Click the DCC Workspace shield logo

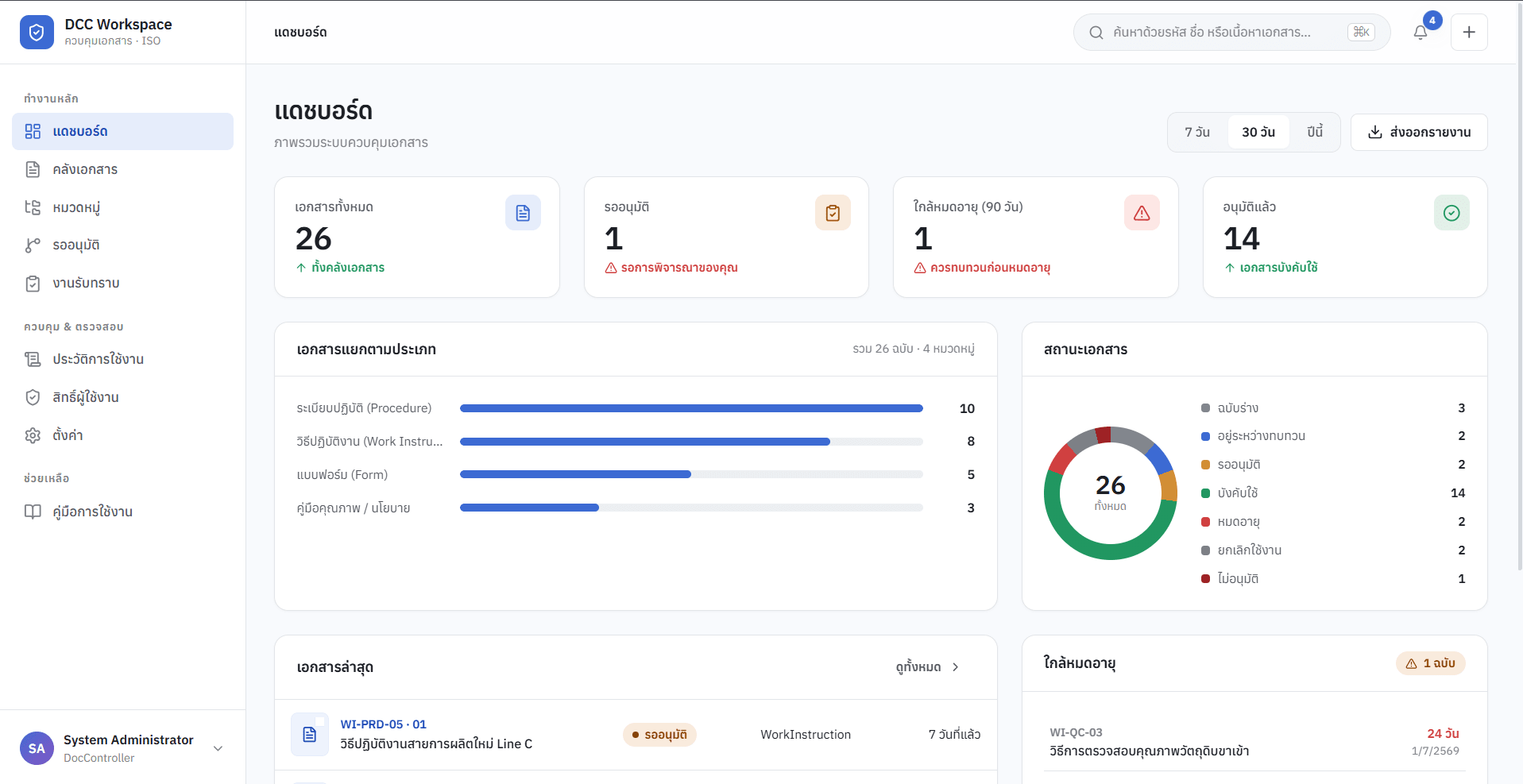pos(37,32)
